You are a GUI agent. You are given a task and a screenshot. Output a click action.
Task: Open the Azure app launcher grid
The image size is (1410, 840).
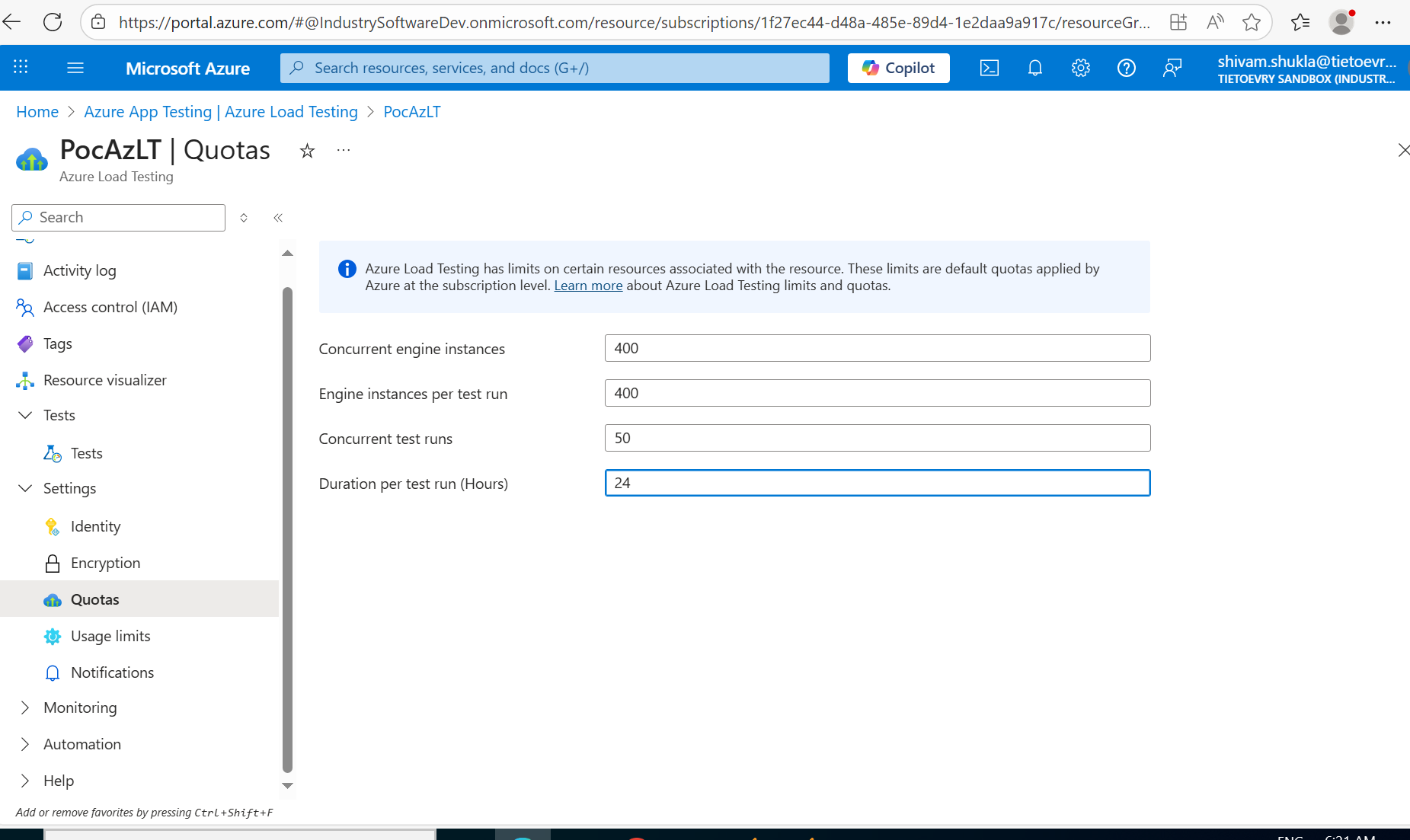(x=21, y=68)
